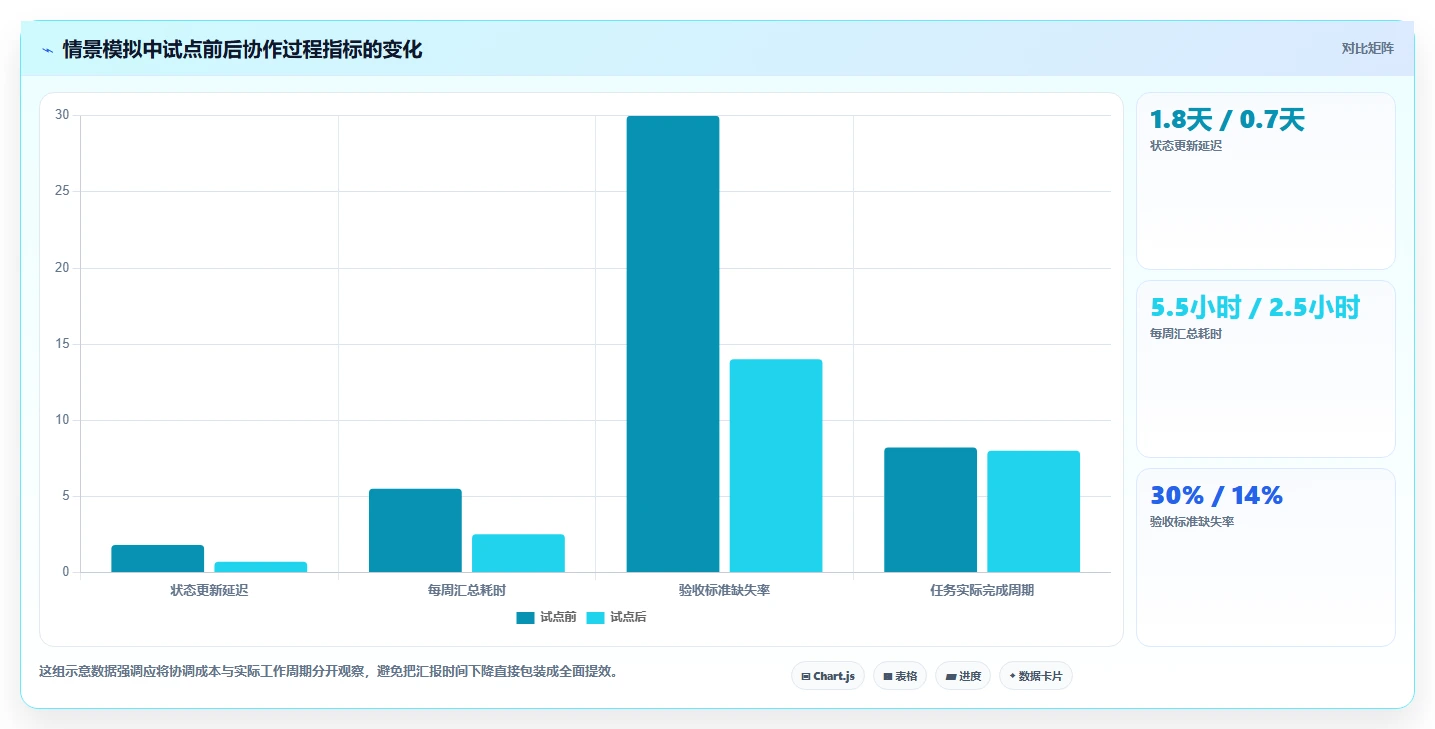Open the 5.5小时 / 2.5小时 data card
This screenshot has width=1435, height=729.
coord(1266,369)
